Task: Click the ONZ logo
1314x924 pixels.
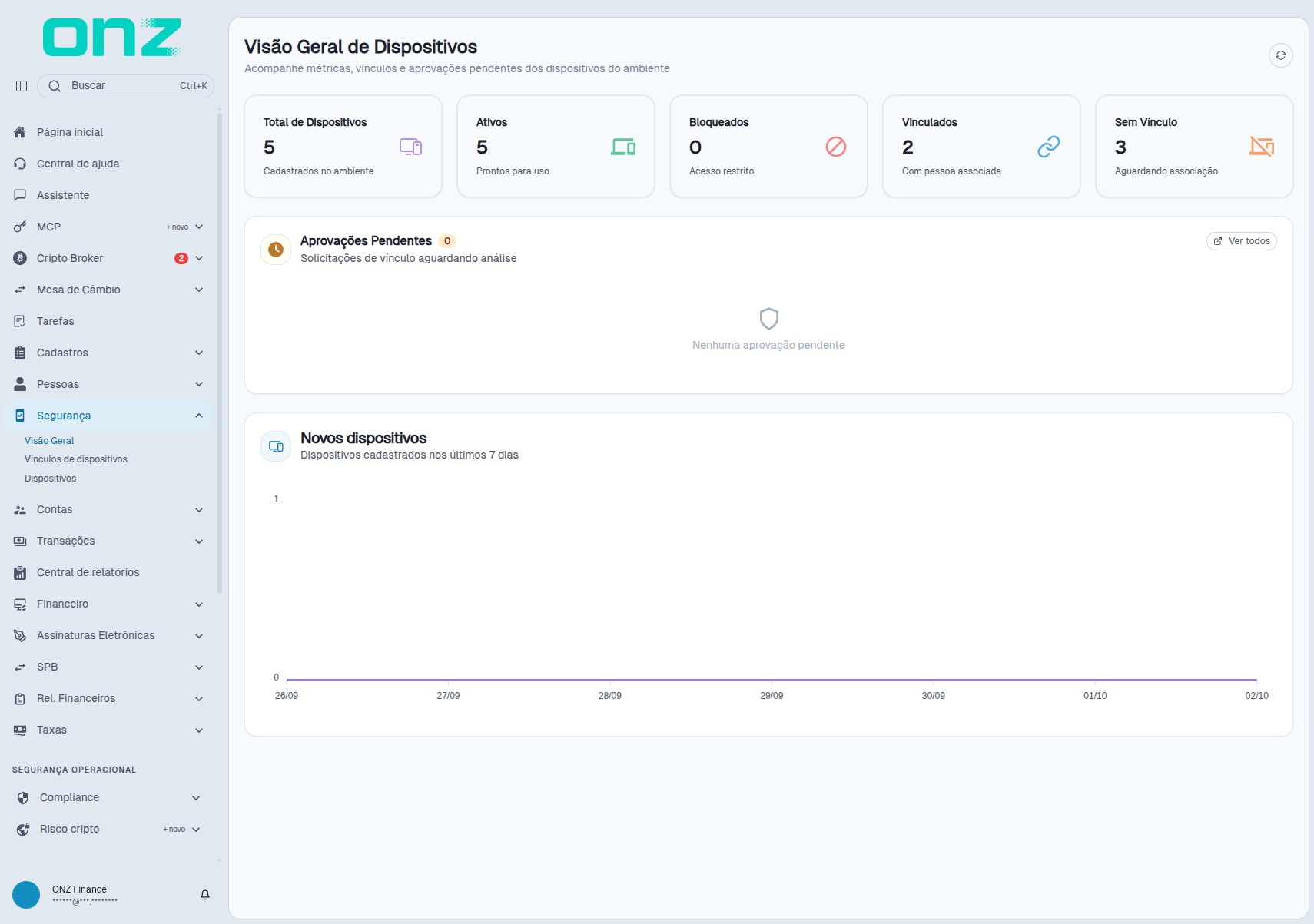Action: coord(112,38)
